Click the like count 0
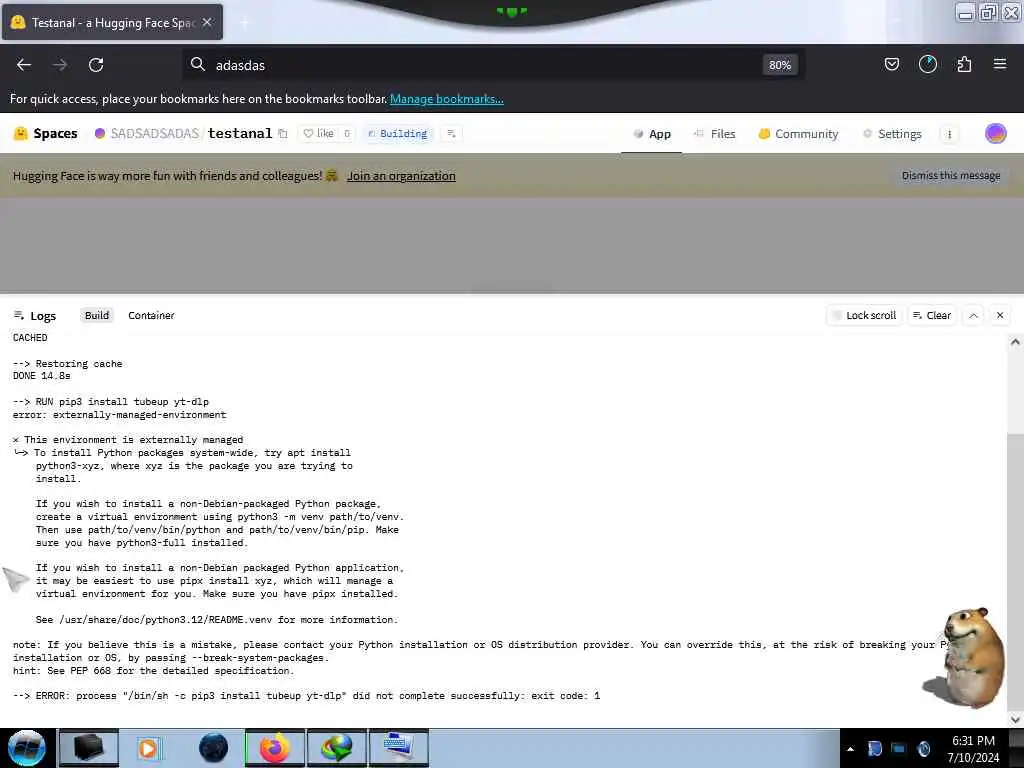Viewport: 1024px width, 768px height. (347, 133)
